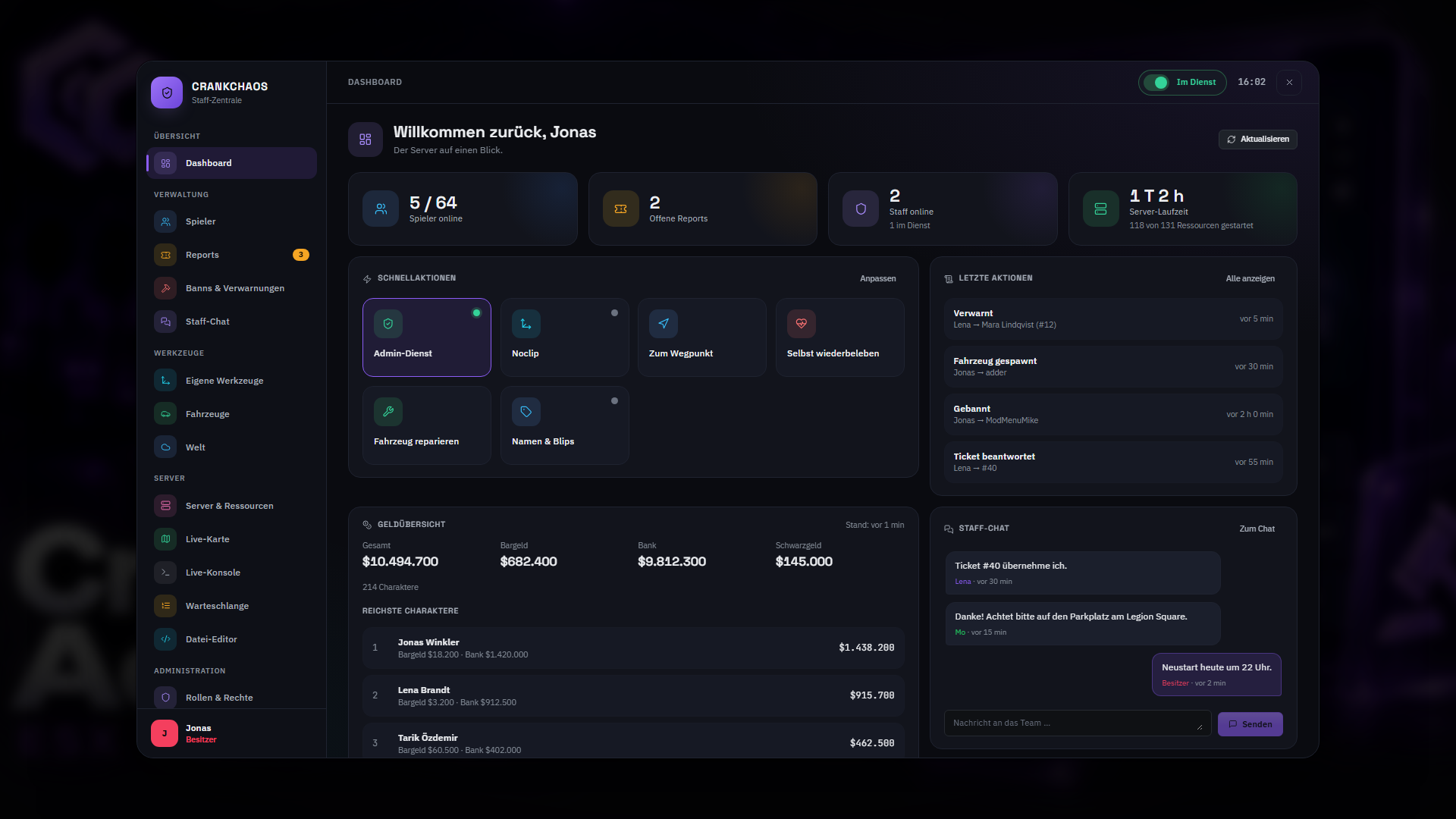This screenshot has width=1456, height=819.
Task: Focus the Nachricht an das Team field
Action: 1077,723
